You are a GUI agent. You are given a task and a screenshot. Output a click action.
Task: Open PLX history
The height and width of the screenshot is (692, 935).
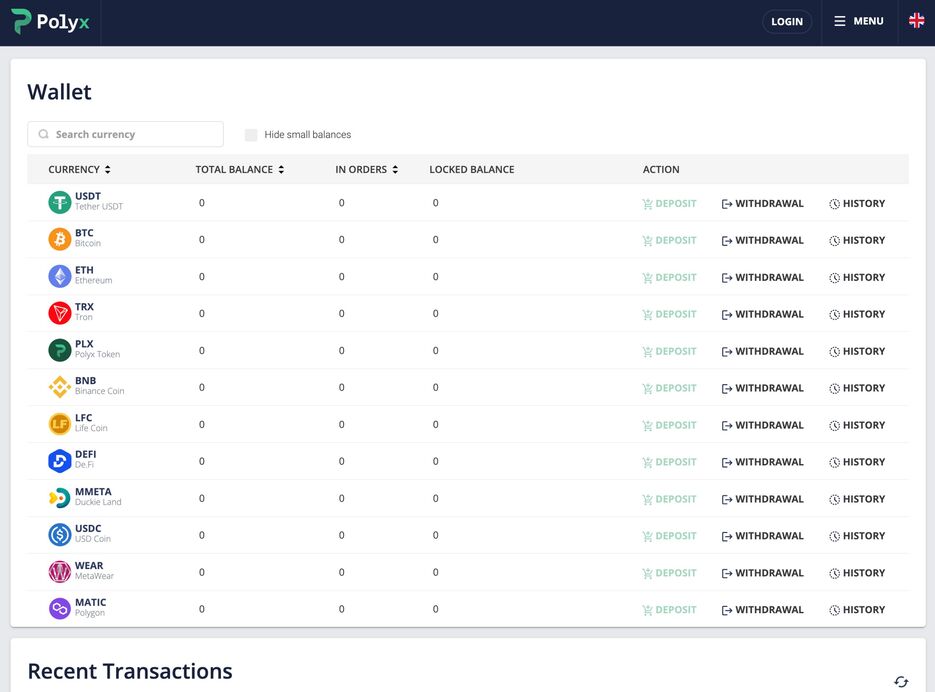[x=857, y=351]
